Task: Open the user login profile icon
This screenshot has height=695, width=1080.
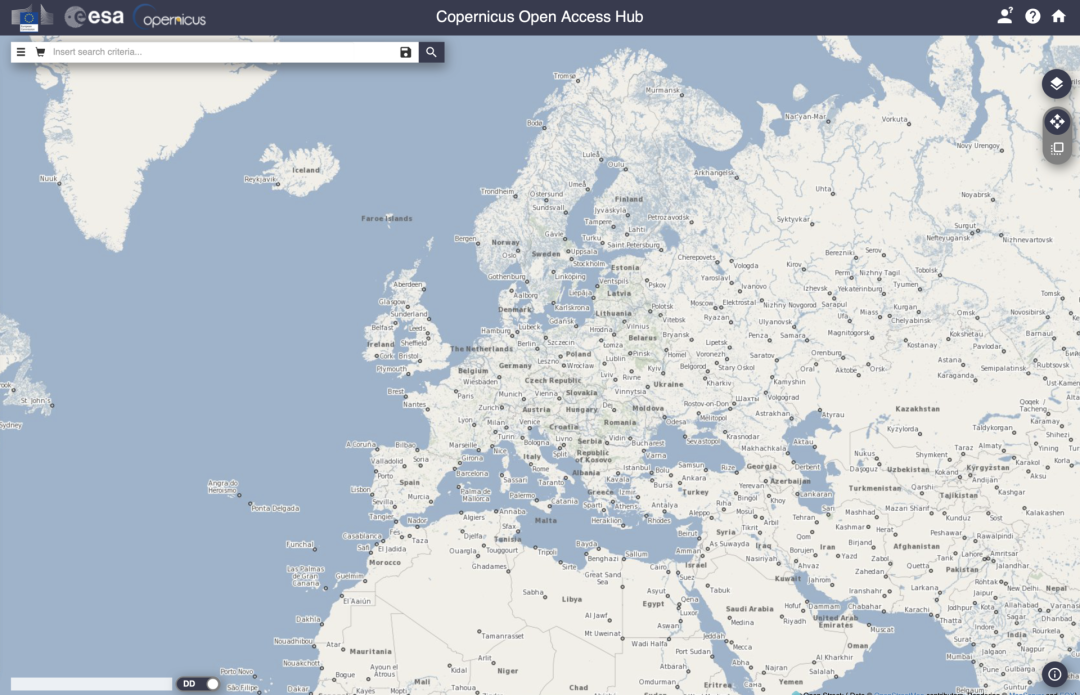Action: click(x=1005, y=16)
